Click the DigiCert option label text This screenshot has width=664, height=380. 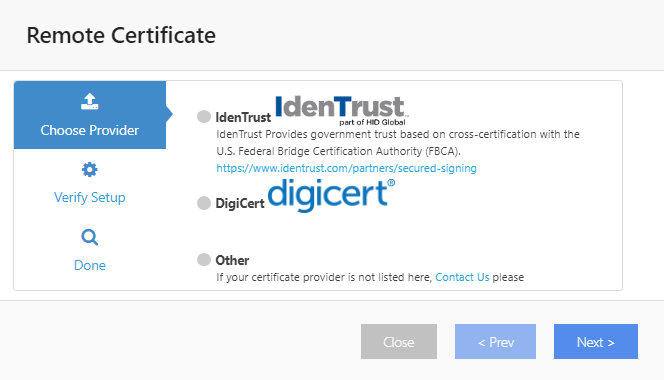pyautogui.click(x=240, y=203)
